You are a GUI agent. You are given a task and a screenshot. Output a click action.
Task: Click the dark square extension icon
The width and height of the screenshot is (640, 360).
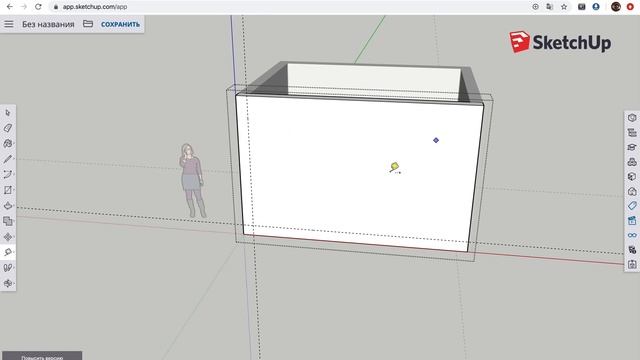582,7
